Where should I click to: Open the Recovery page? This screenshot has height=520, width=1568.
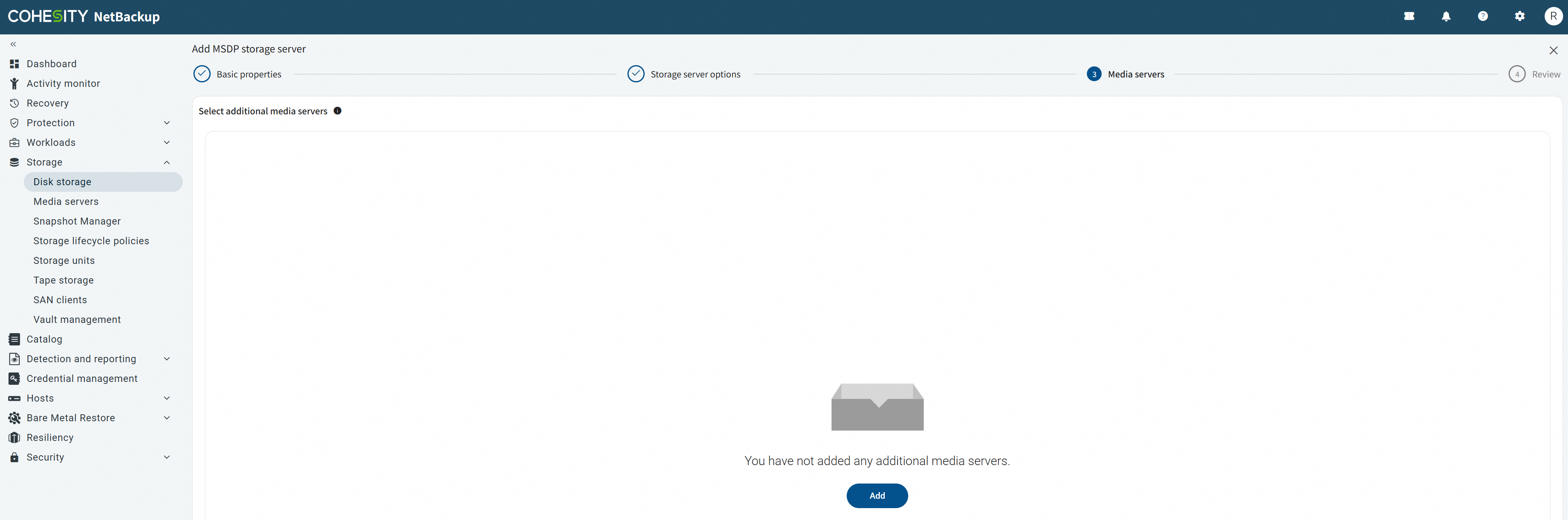(48, 104)
